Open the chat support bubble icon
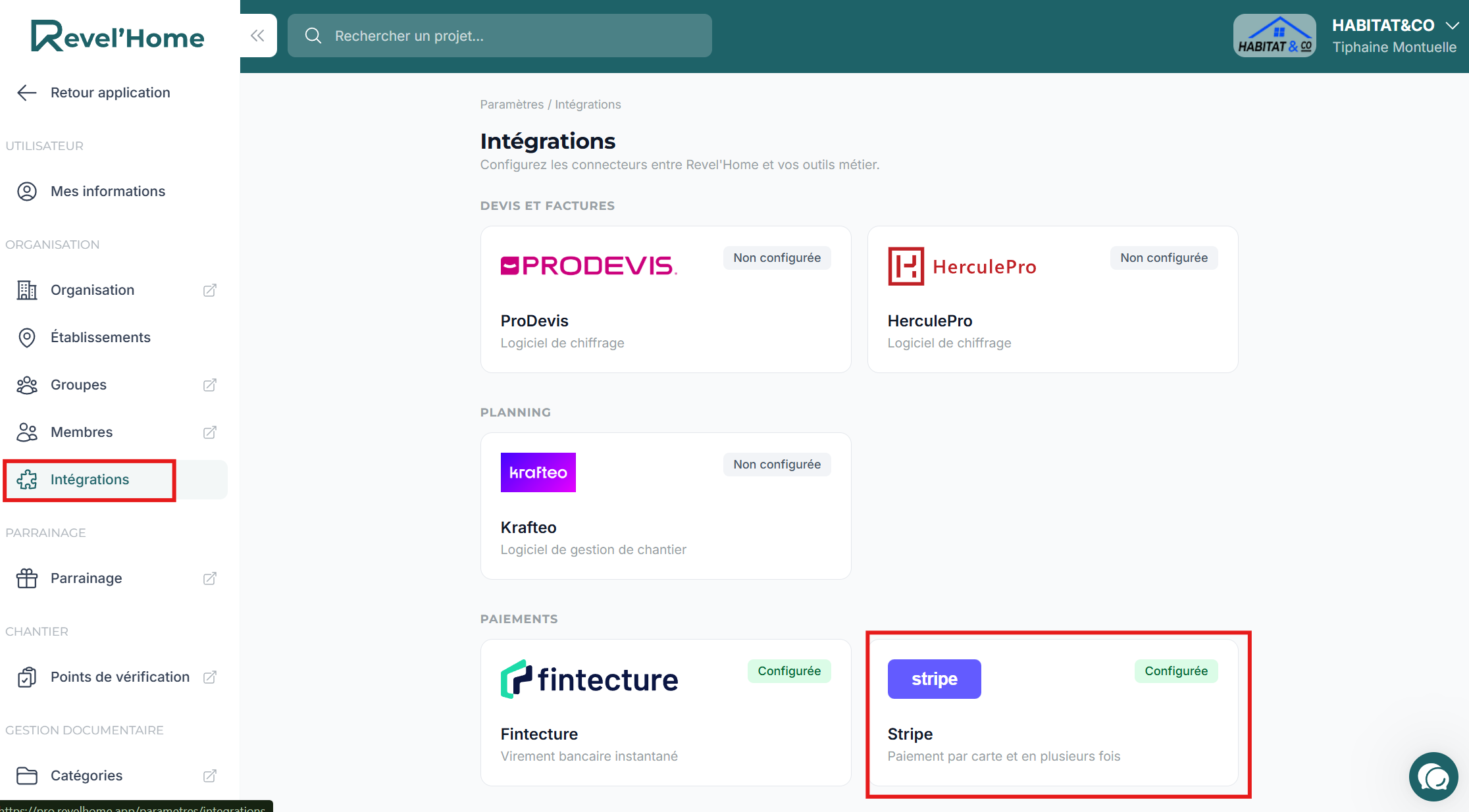The height and width of the screenshot is (812, 1469). (x=1433, y=777)
